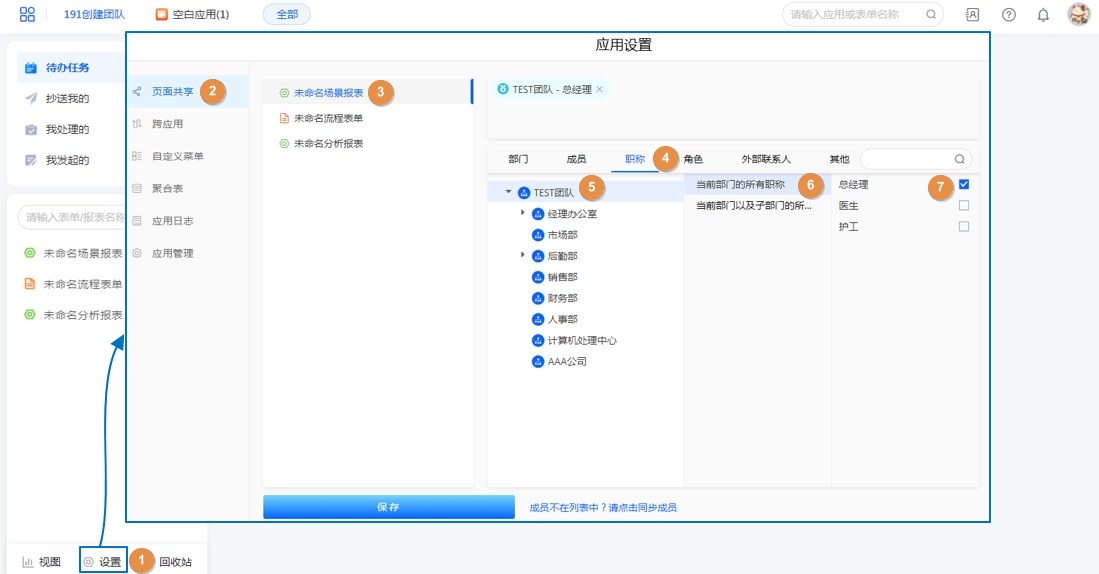Click the user avatar picture
Viewport: 1099px width, 574px height.
click(x=1078, y=14)
